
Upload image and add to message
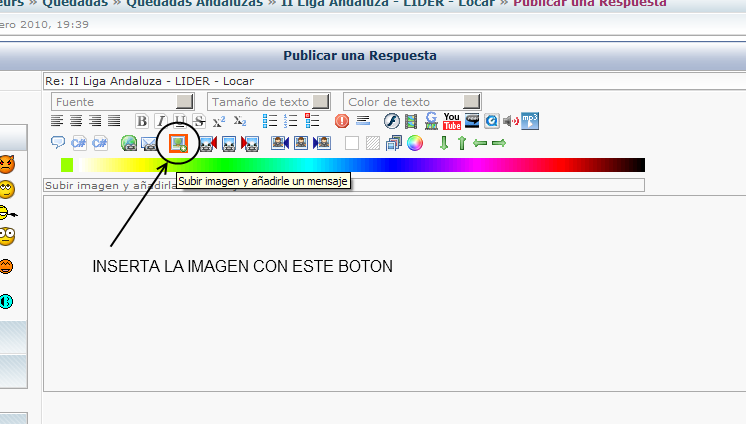point(178,143)
